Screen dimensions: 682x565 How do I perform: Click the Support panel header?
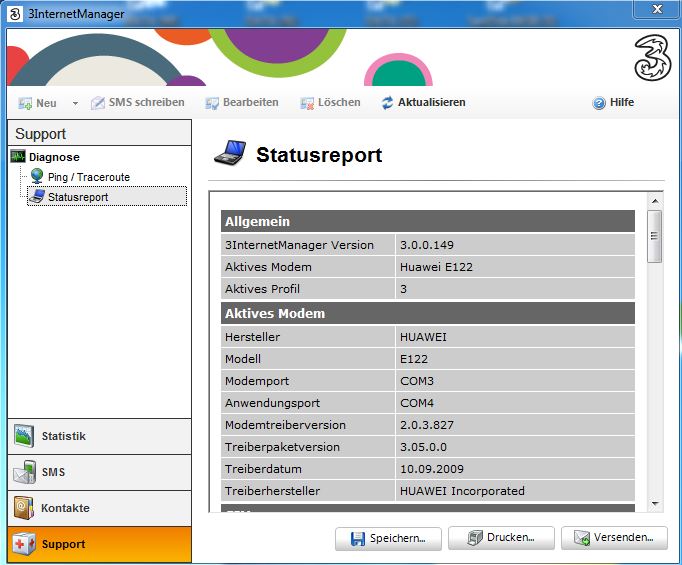[x=100, y=133]
